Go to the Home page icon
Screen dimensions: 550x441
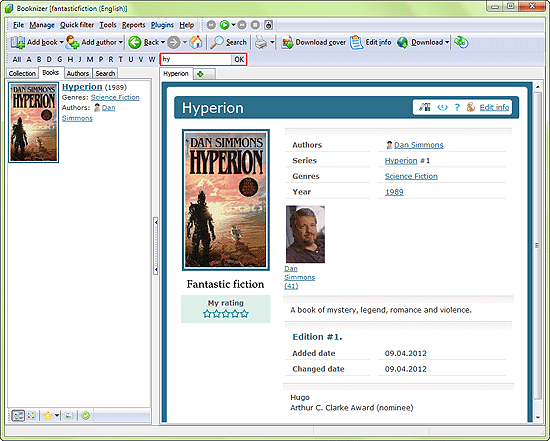tap(196, 42)
